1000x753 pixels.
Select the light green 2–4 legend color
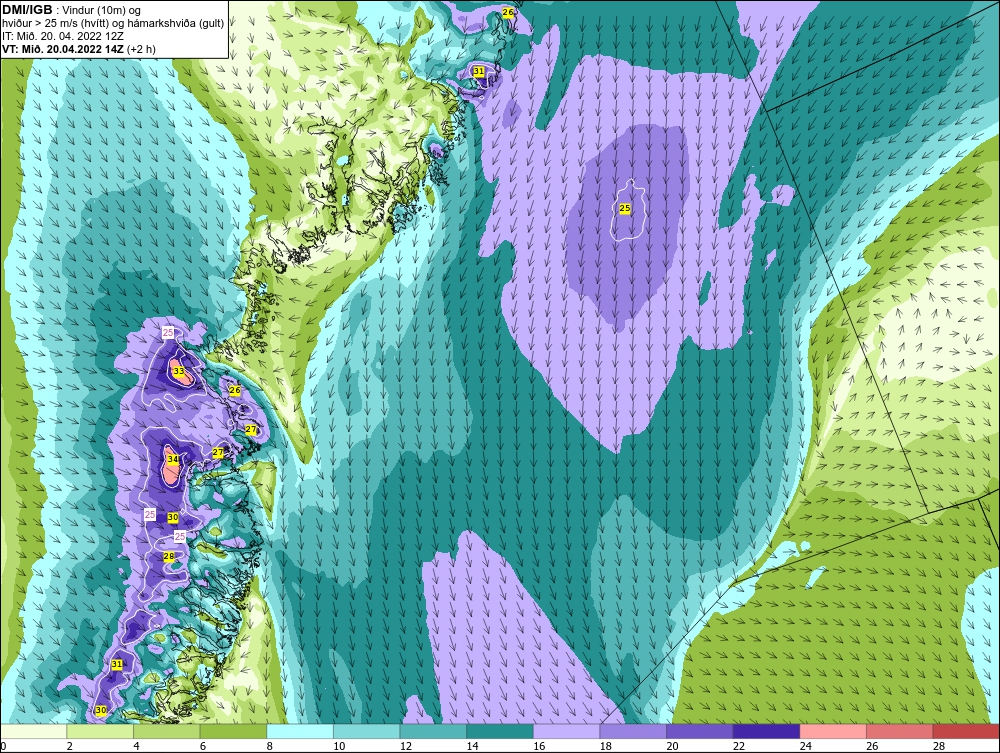(x=100, y=731)
